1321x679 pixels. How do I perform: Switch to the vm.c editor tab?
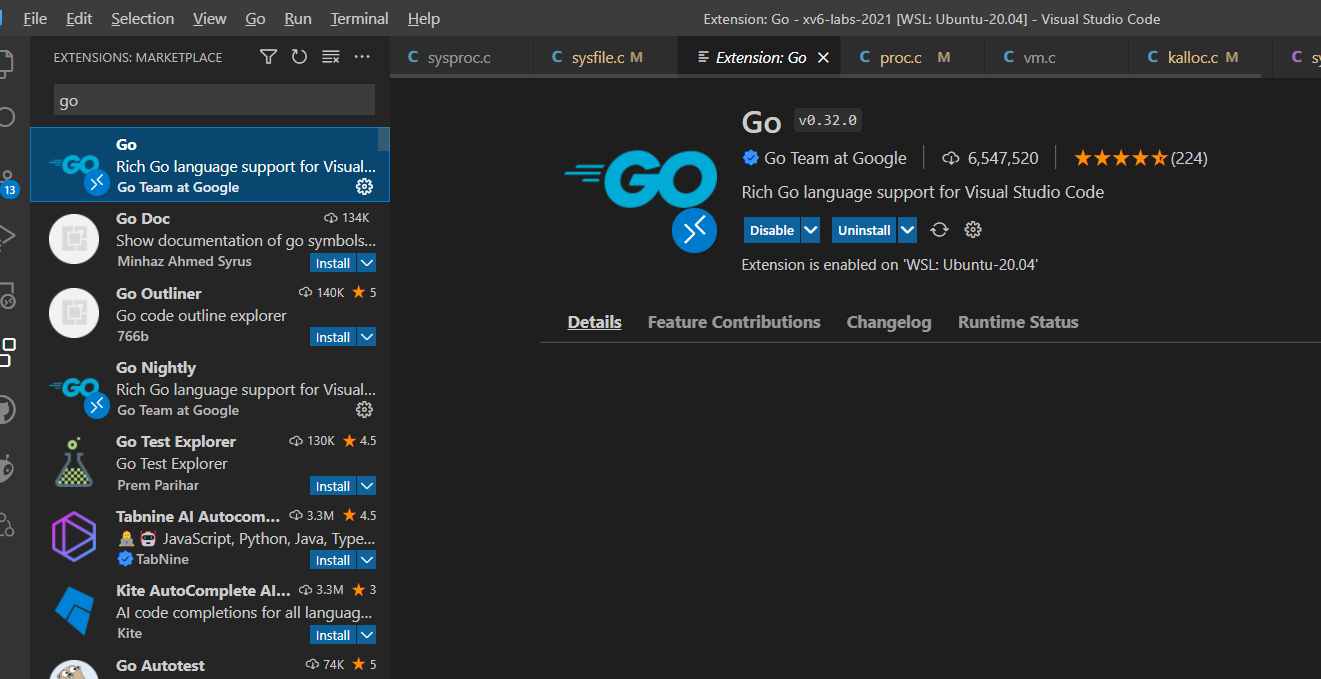1057,58
